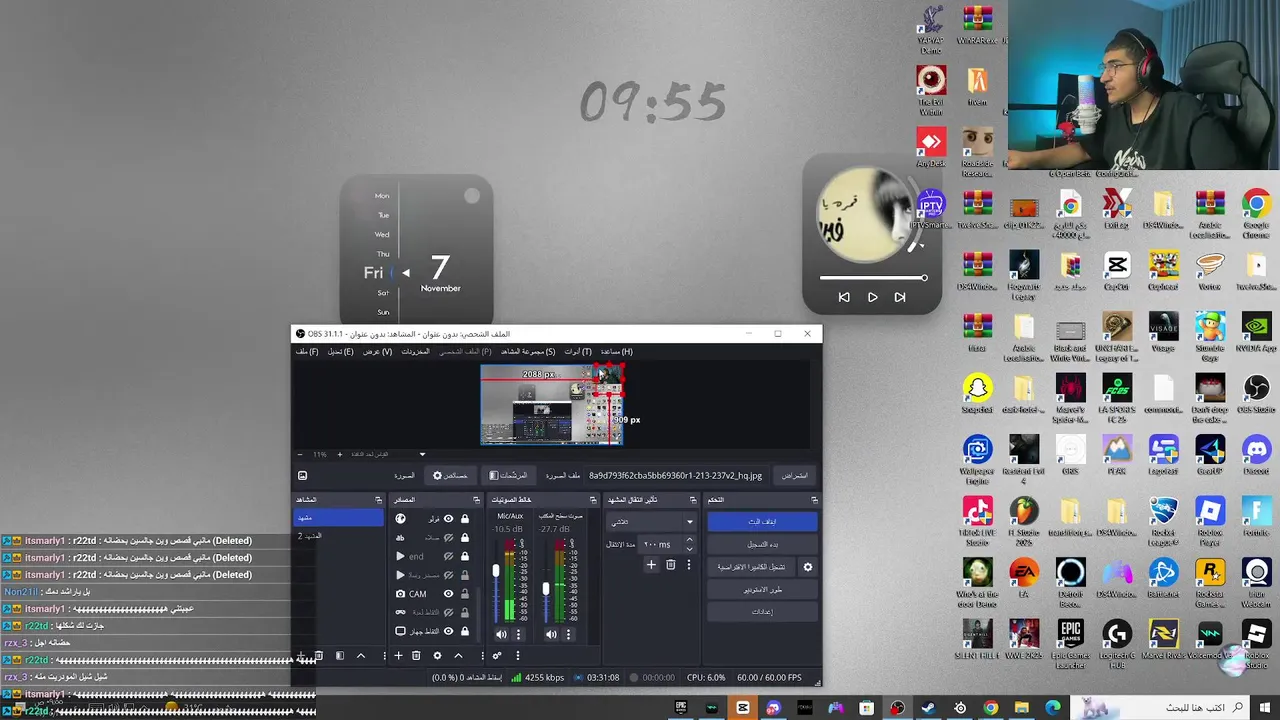Open the OBS settings button
This screenshot has width=1280, height=720.
pos(762,612)
